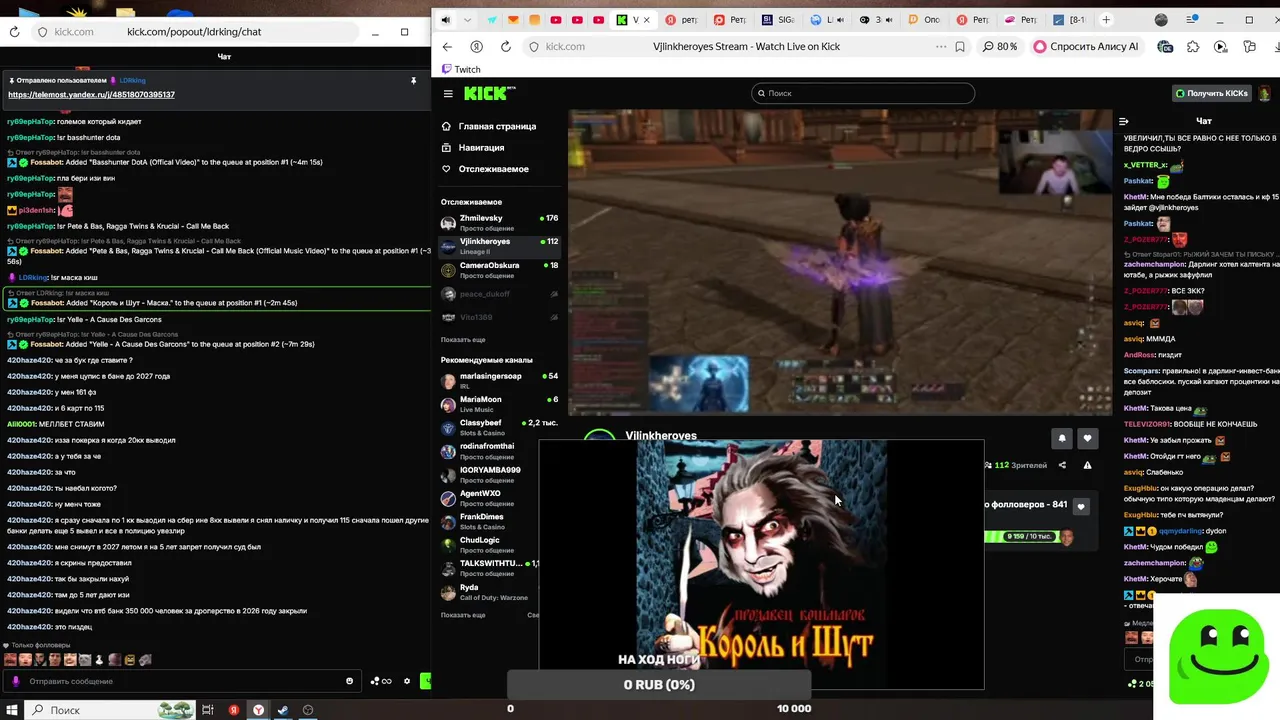Open Навигация in Kick sidebar
Screen dimensions: 1280x720
pos(473,147)
